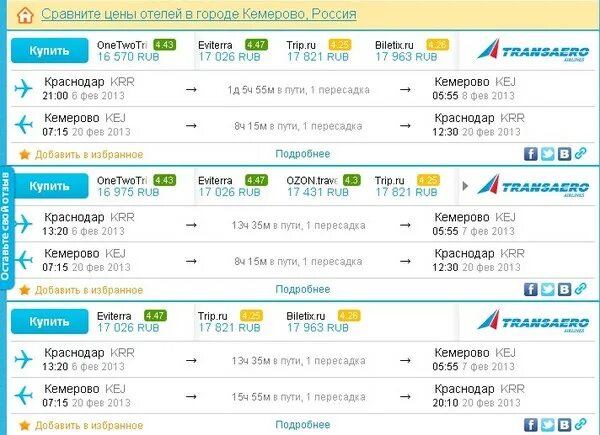Expand more agency offers arrow in second result

[465, 186]
